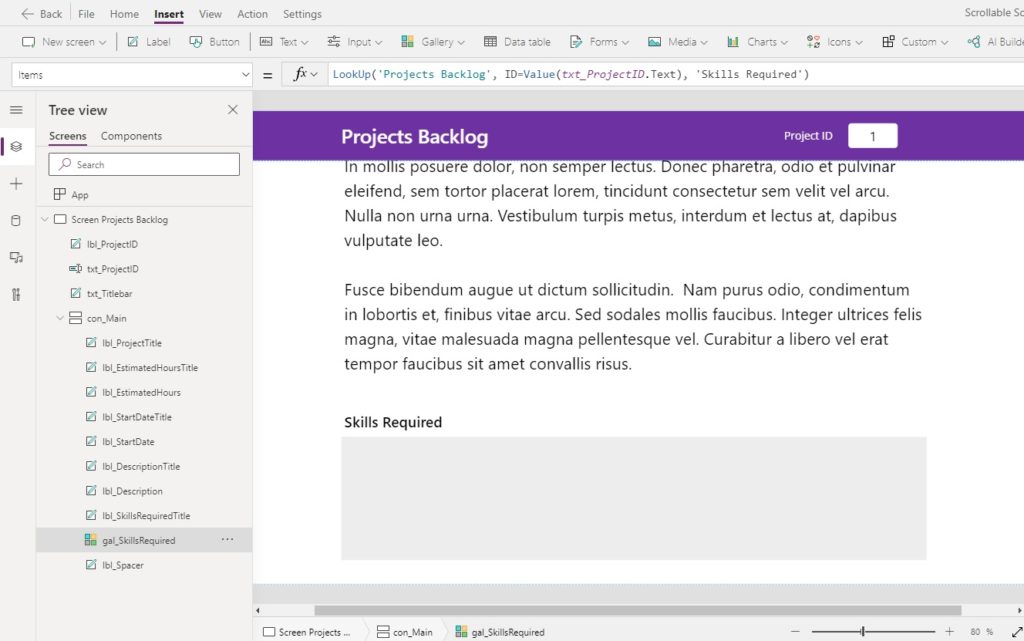Open the View menu
Screen dimensions: 1024x641
[210, 14]
